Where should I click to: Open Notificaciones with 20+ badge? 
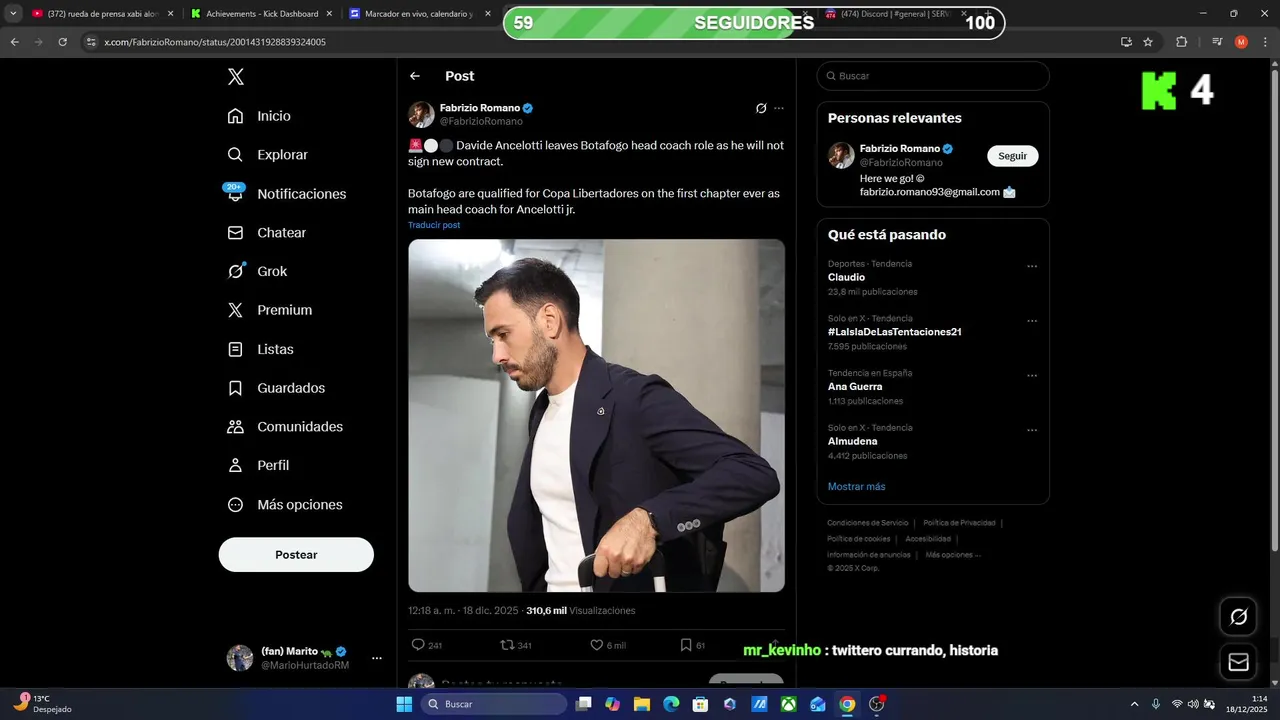click(286, 194)
